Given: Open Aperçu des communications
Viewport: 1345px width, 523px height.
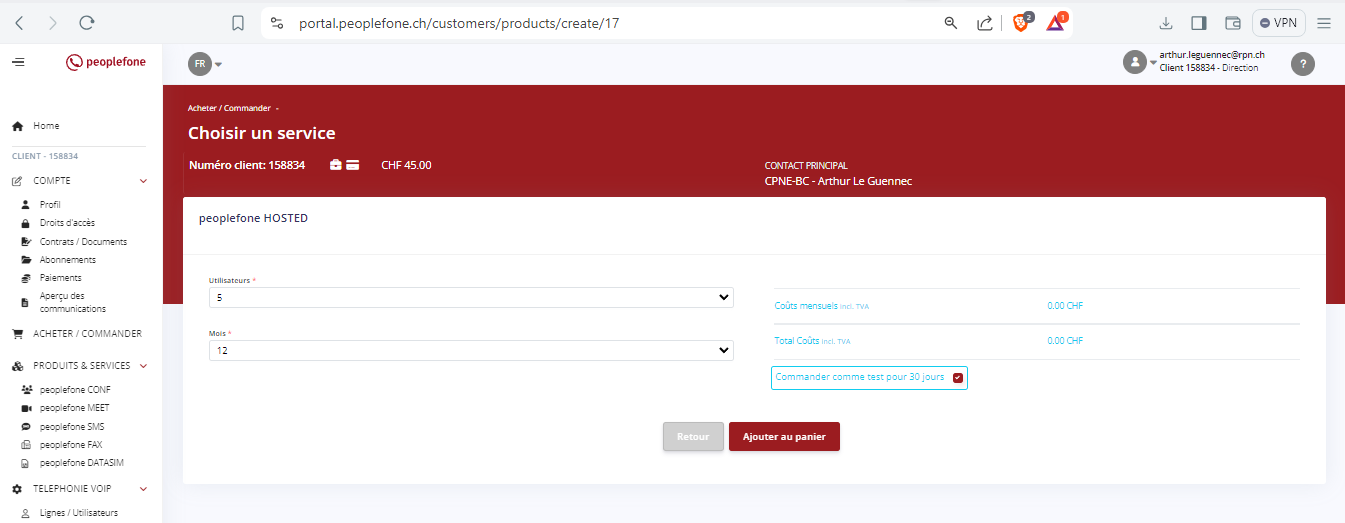Looking at the screenshot, I should pyautogui.click(x=73, y=302).
